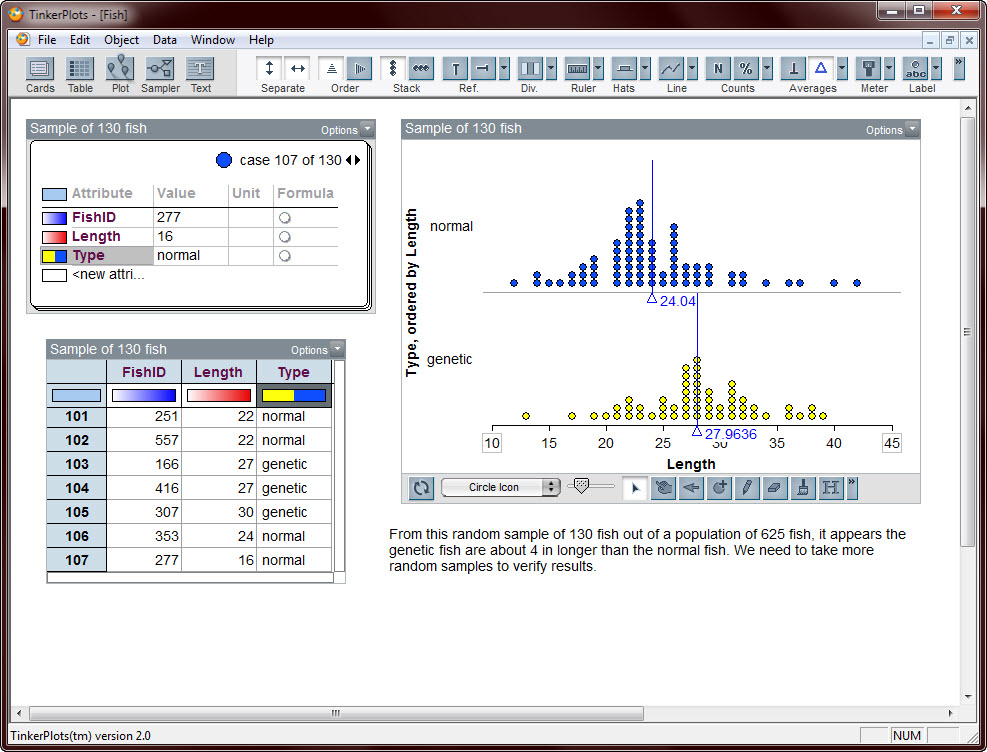
Task: Open the Line options dropdown arrow
Action: click(x=692, y=68)
